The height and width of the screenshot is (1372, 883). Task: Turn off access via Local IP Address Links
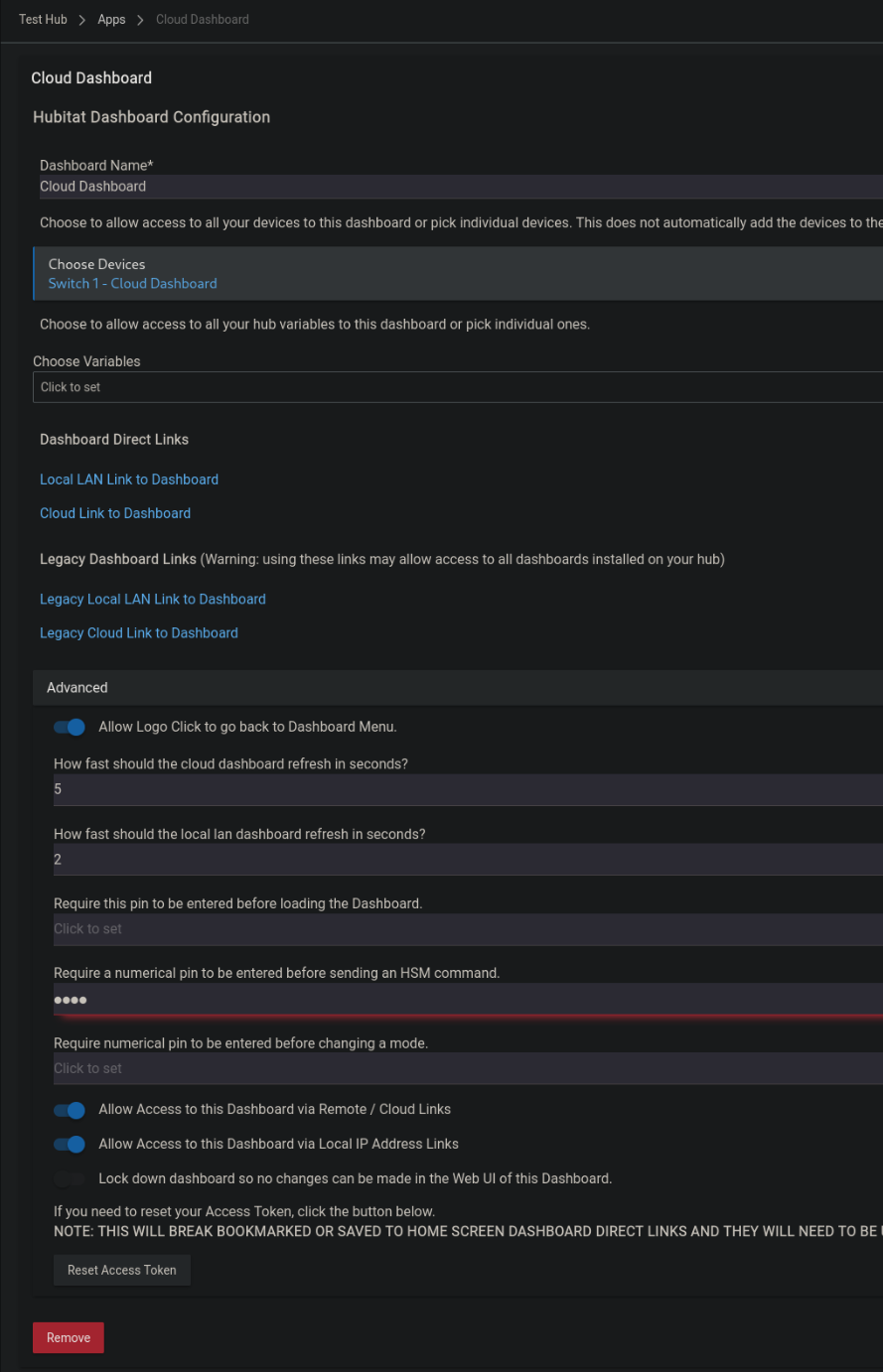(x=70, y=1144)
